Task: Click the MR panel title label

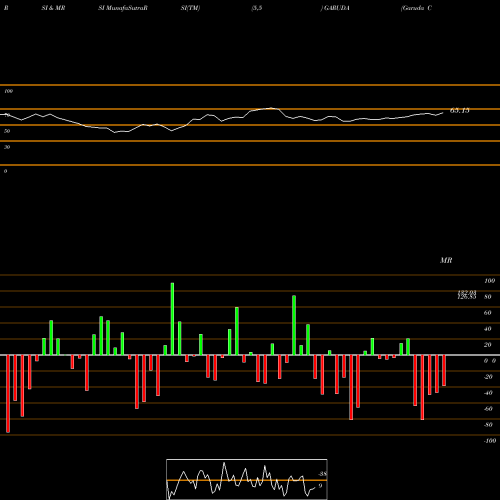Action: [x=446, y=260]
